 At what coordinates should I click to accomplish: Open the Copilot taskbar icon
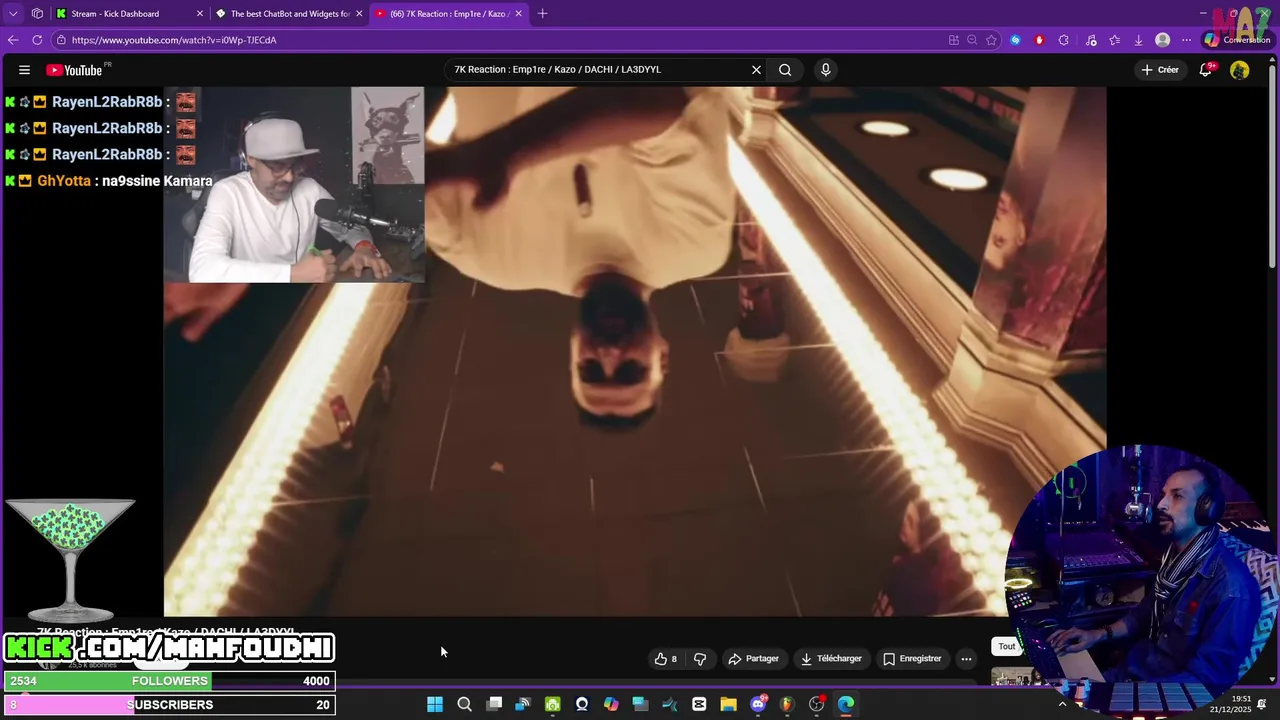(x=611, y=704)
